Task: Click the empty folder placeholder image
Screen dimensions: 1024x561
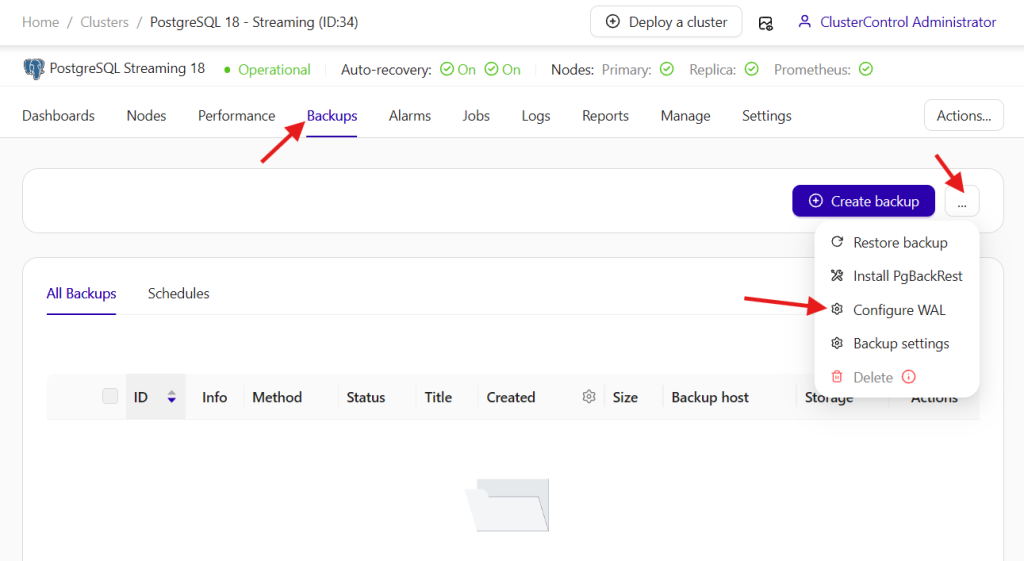Action: coord(507,505)
